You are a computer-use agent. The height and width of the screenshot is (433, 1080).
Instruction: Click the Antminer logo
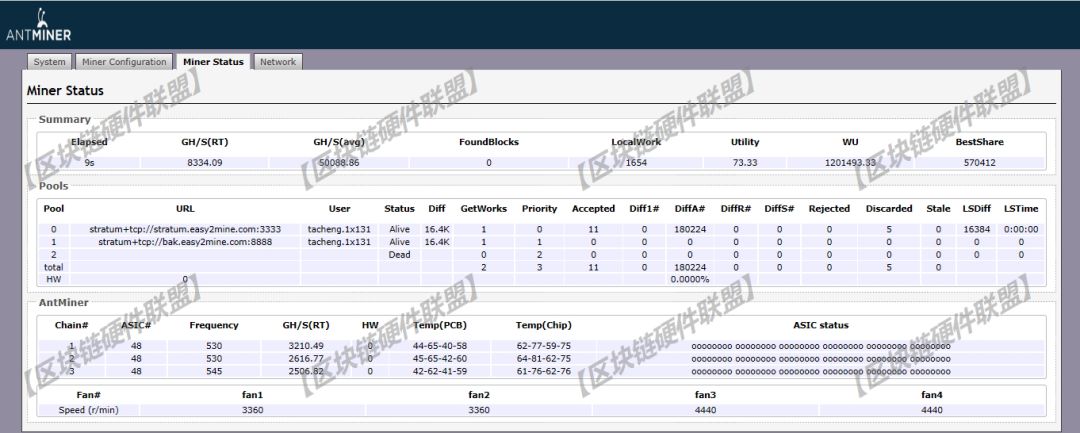39,25
